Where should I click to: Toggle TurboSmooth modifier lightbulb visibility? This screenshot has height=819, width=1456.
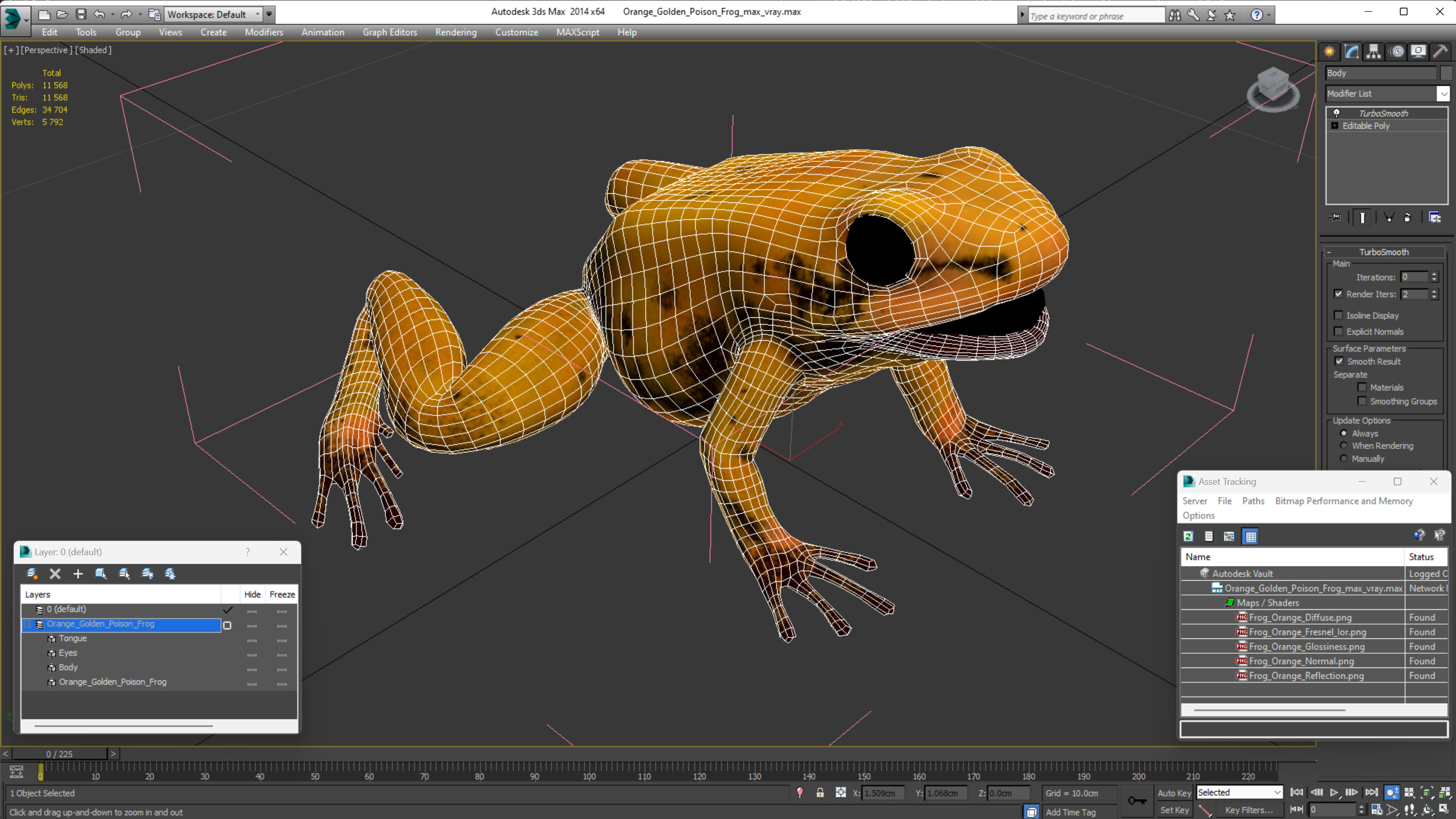[x=1337, y=114]
